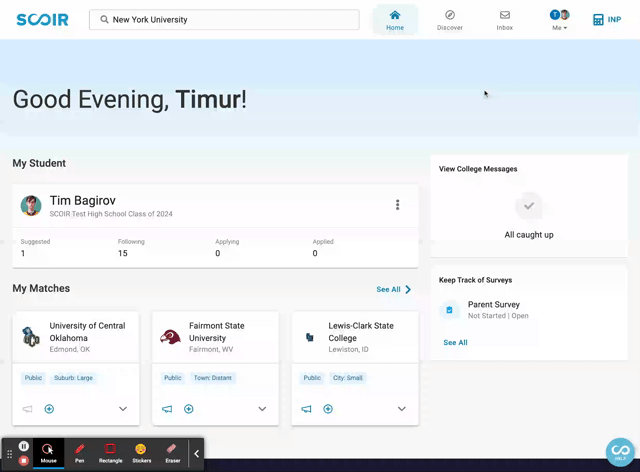640x472 pixels.
Task: Suggest University of Central Oklahoma with megaphone
Action: [x=27, y=409]
